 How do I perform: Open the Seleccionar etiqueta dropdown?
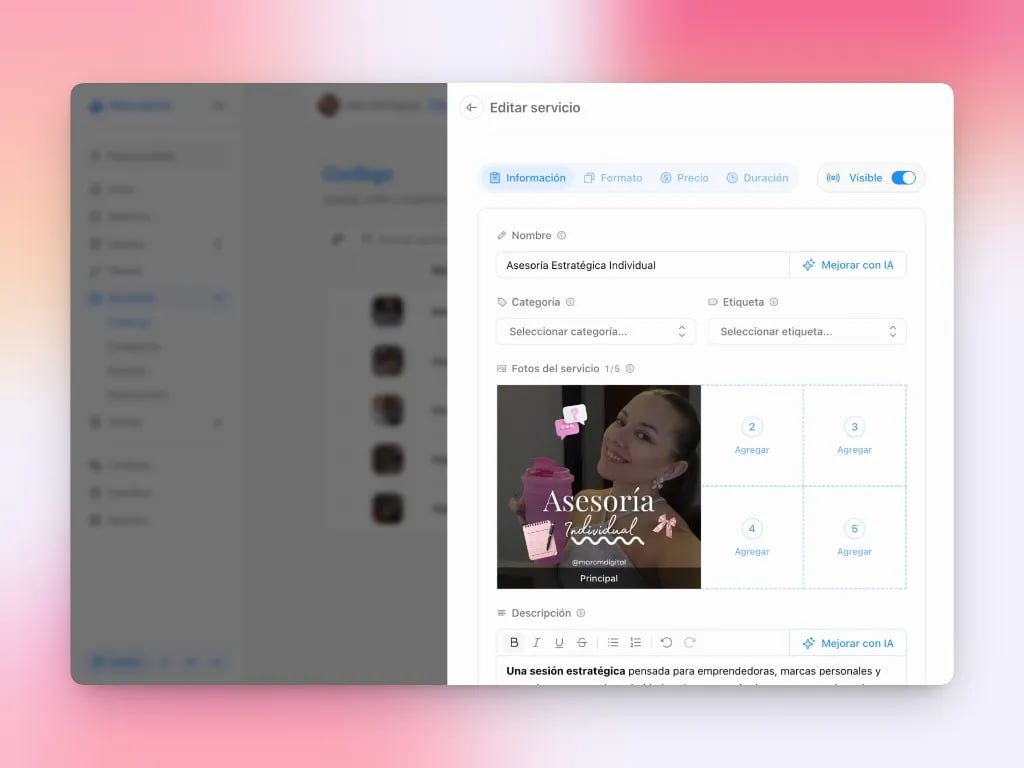807,332
